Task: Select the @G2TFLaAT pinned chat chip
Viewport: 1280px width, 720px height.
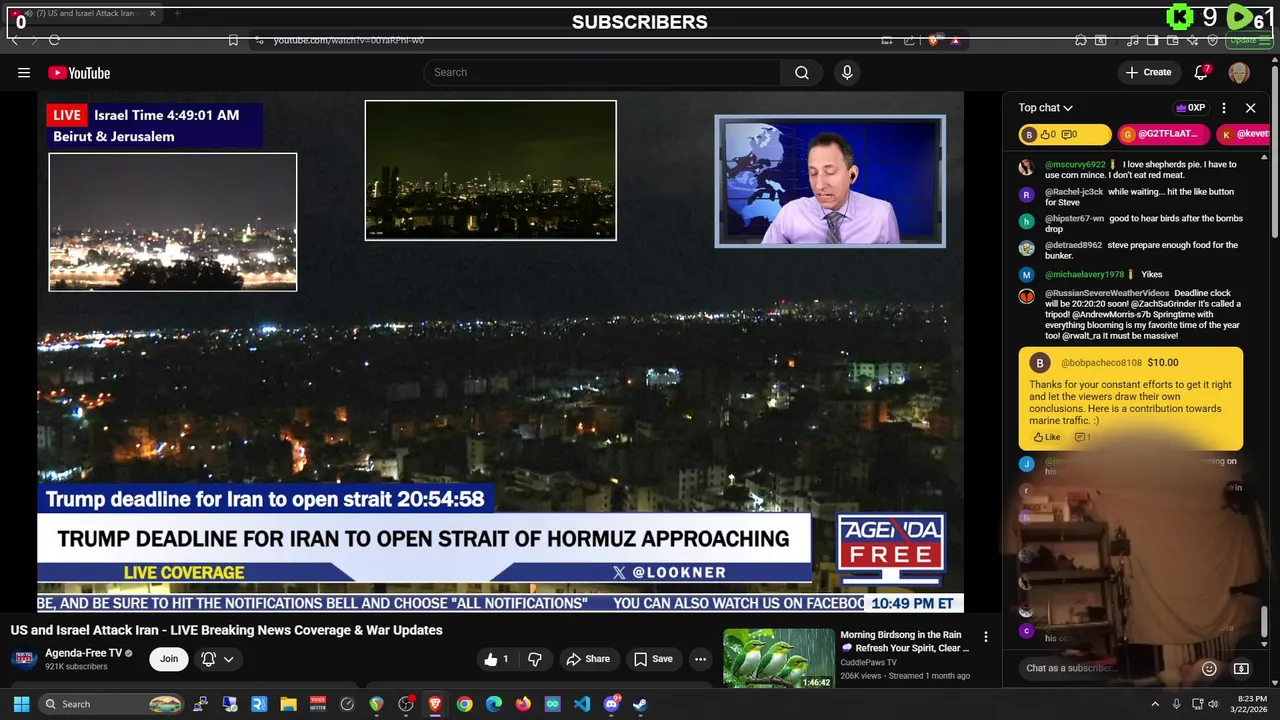Action: pyautogui.click(x=1164, y=134)
